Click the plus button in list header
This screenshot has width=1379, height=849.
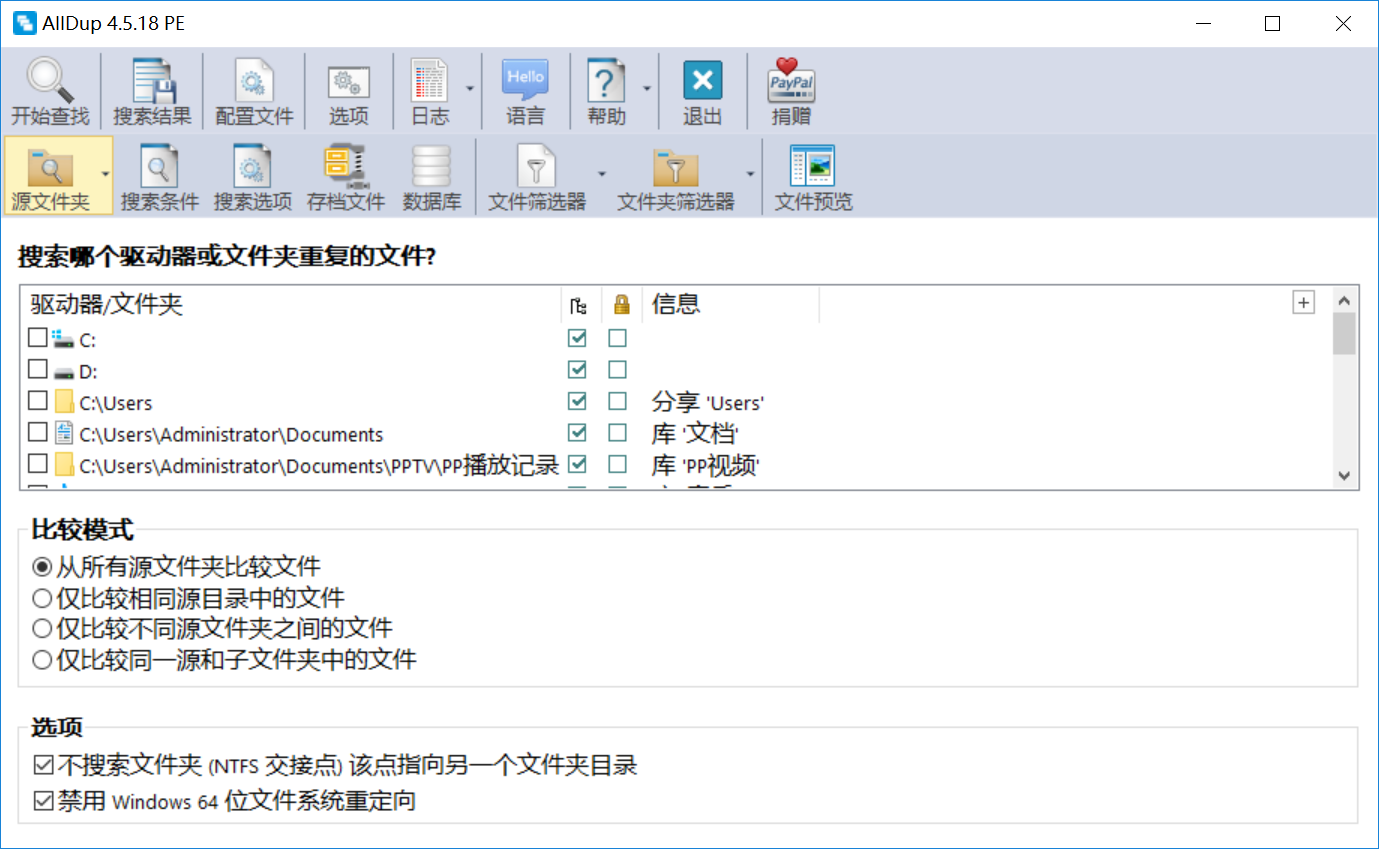pyautogui.click(x=1303, y=303)
